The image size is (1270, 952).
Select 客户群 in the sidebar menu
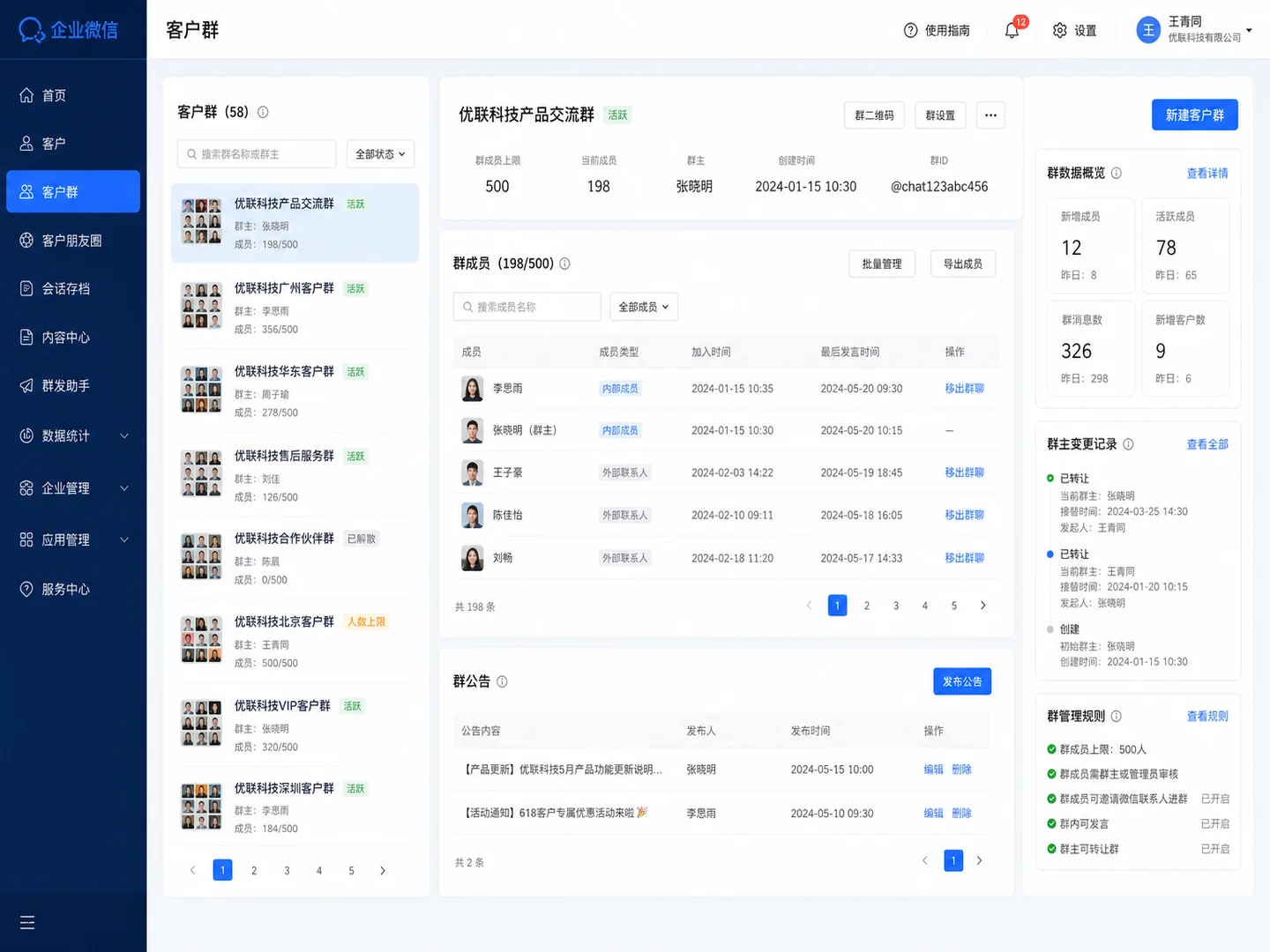coord(73,191)
